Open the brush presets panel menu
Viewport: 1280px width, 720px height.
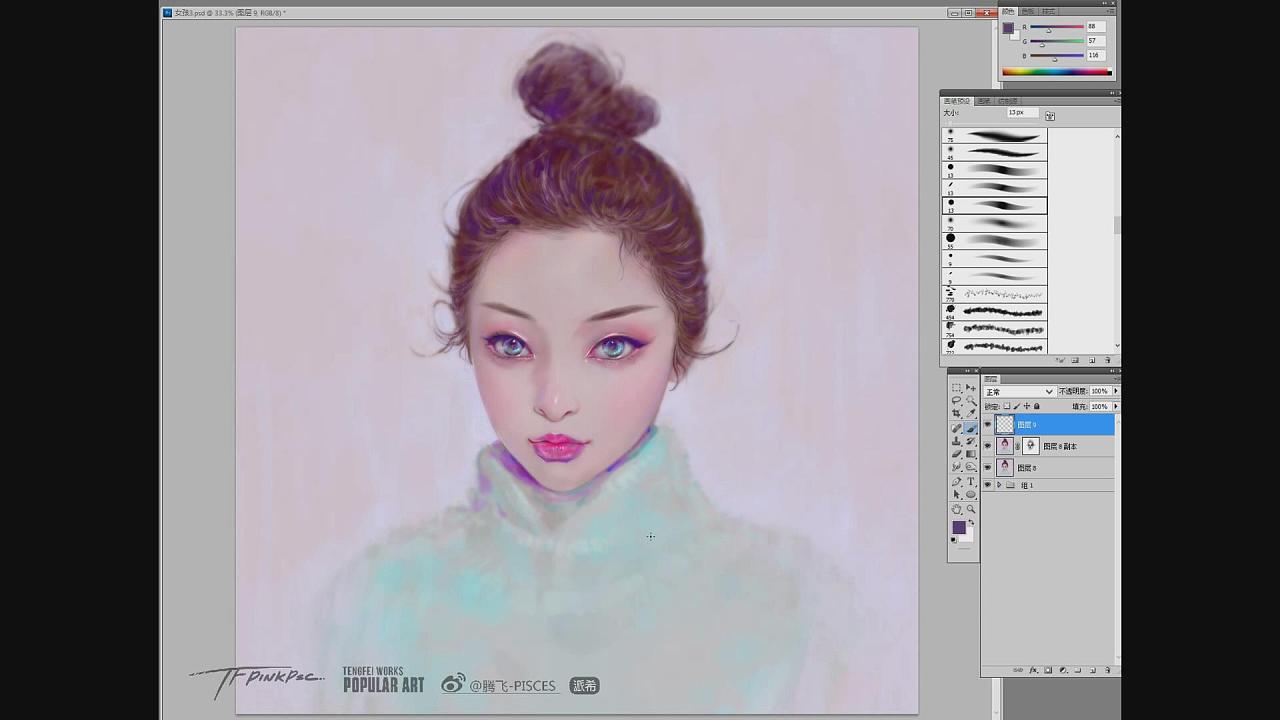(1116, 101)
